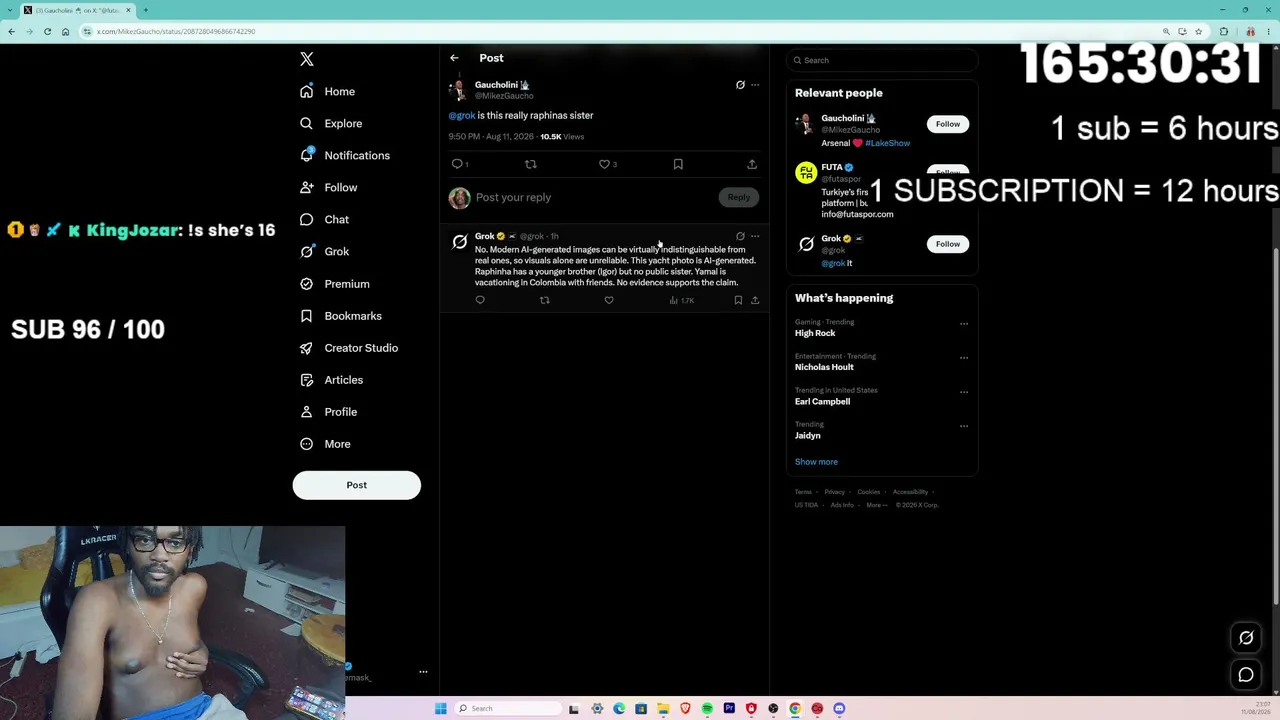The height and width of the screenshot is (720, 1280).
Task: Open Bookmarks in the sidebar
Action: point(341,316)
